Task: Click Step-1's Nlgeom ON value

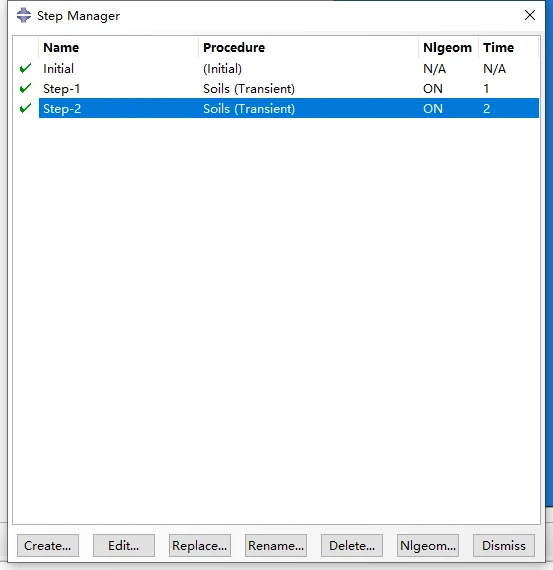Action: [x=433, y=89]
